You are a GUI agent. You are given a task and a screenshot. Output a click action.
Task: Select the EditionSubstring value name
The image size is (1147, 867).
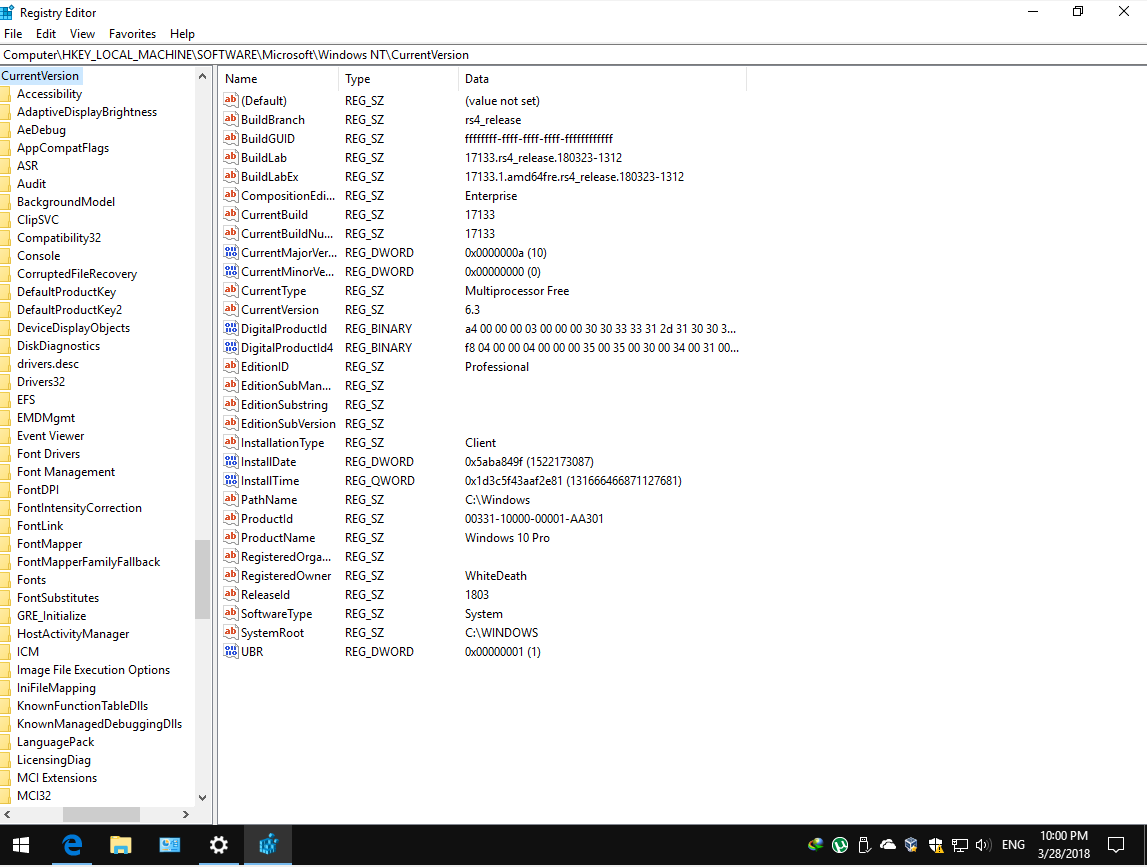click(x=285, y=405)
